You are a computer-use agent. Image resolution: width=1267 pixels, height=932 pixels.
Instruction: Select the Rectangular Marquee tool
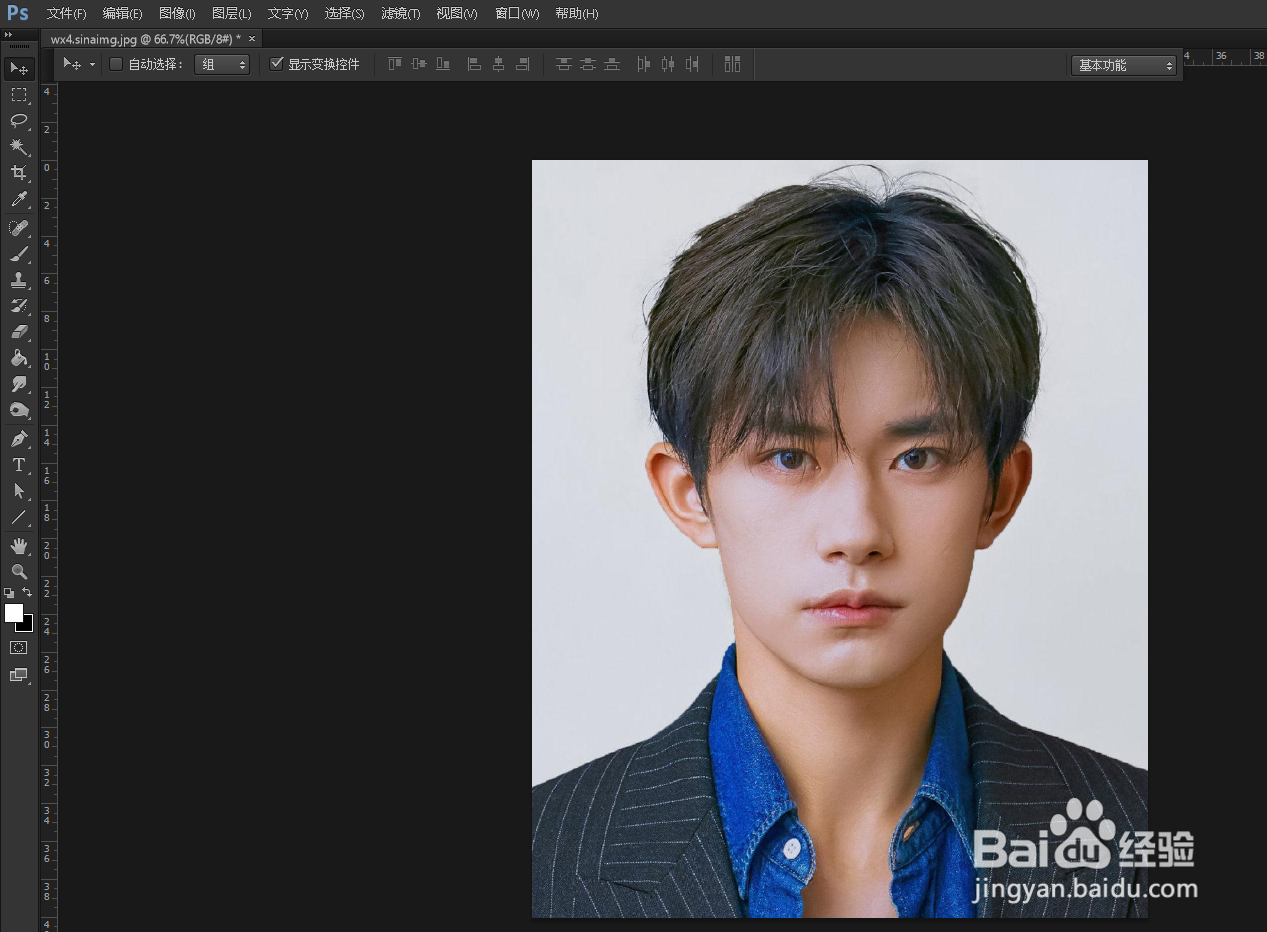click(x=19, y=96)
